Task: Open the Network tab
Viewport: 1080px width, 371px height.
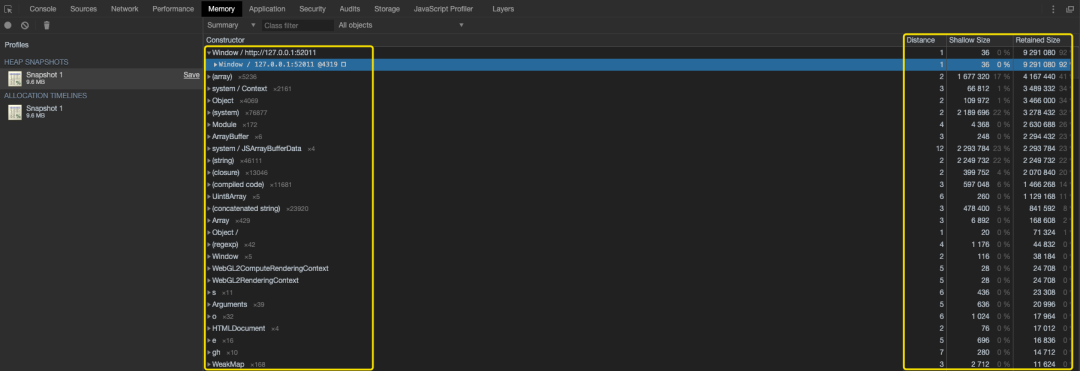Action: coord(125,9)
